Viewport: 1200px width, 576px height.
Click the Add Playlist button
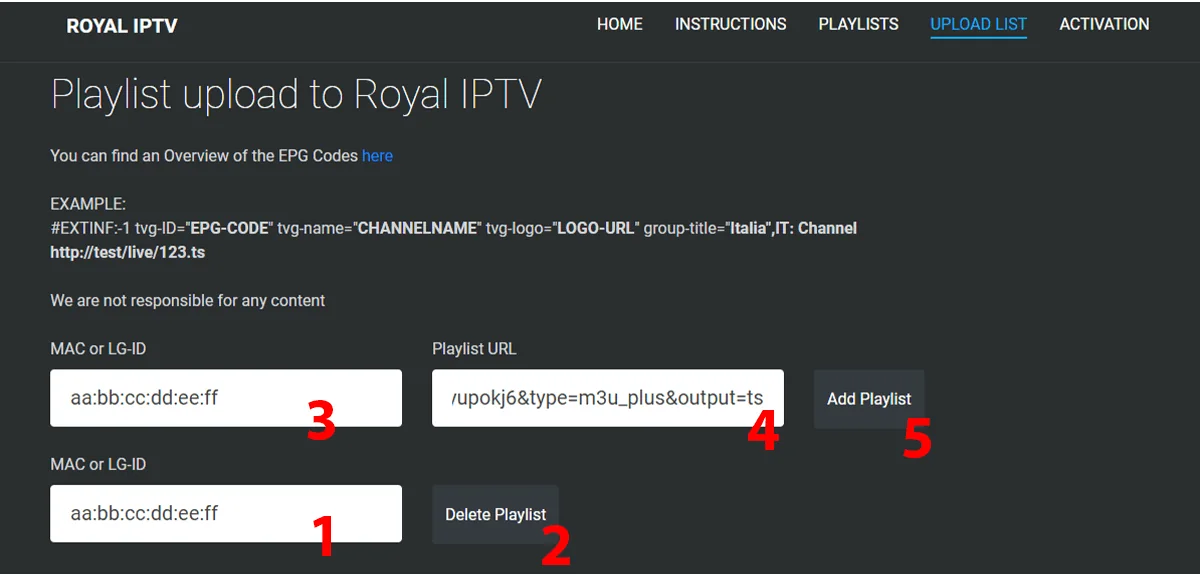(x=869, y=399)
